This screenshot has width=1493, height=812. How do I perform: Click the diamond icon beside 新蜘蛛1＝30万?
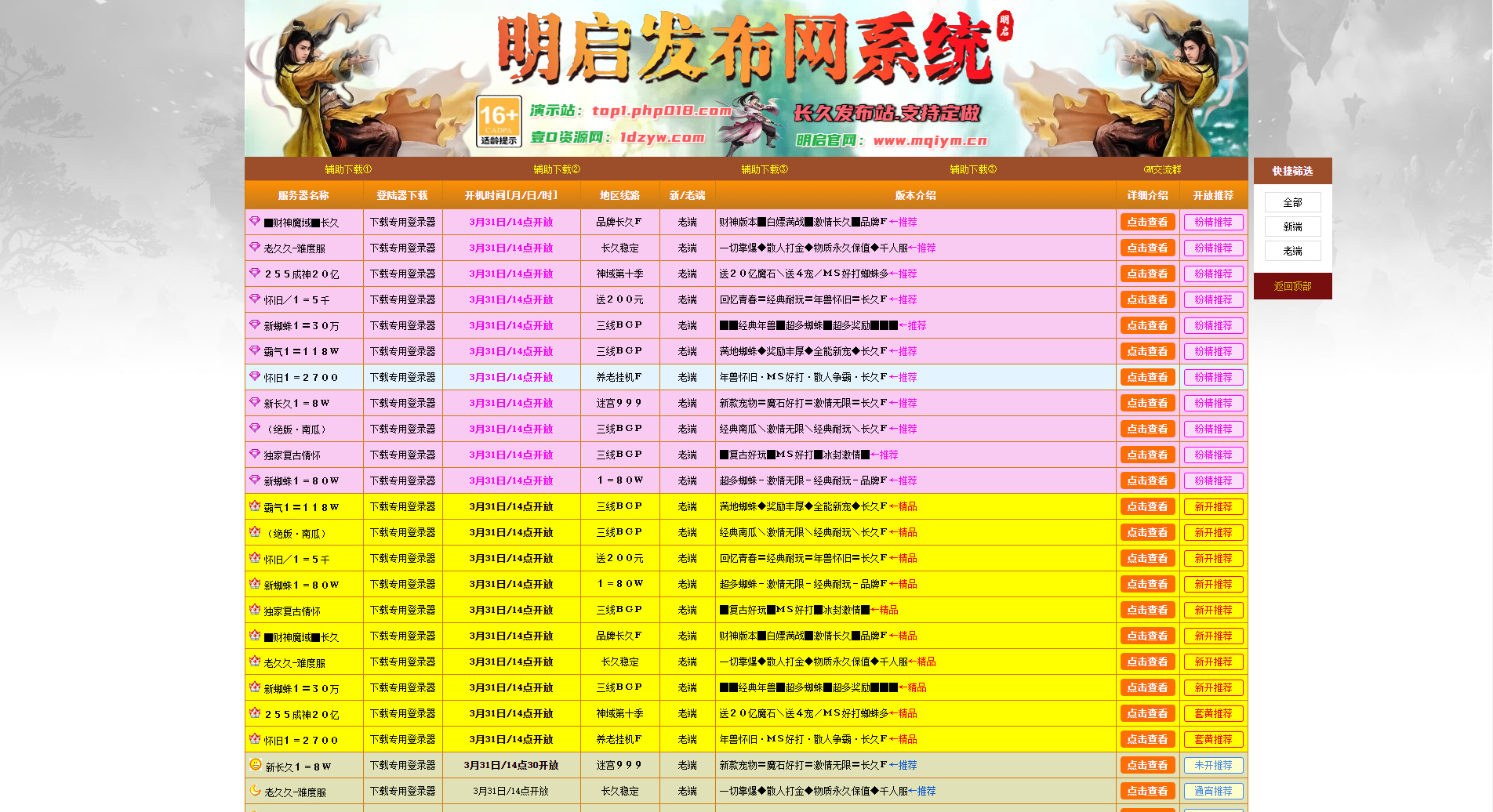click(255, 325)
